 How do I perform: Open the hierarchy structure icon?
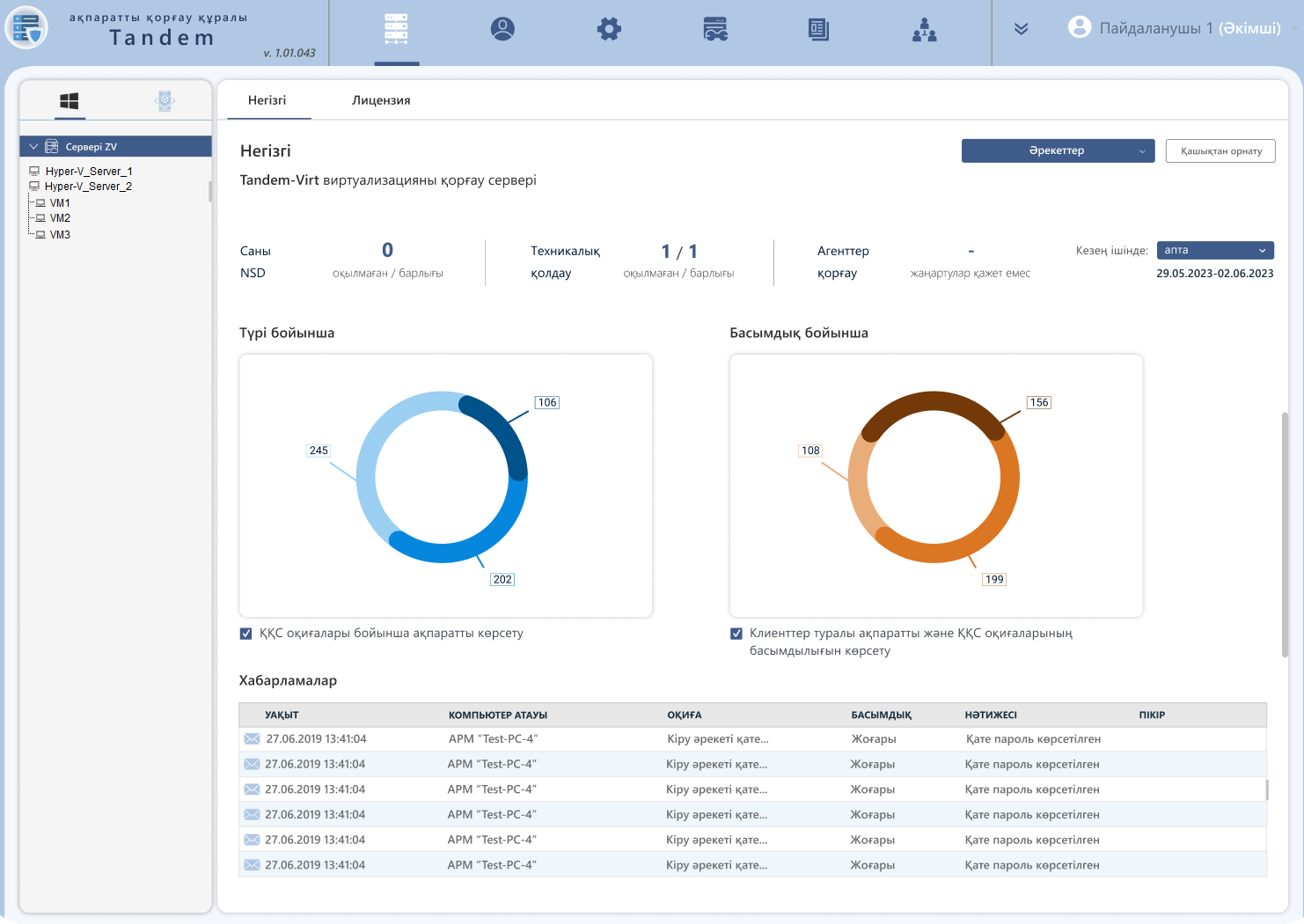tap(924, 31)
